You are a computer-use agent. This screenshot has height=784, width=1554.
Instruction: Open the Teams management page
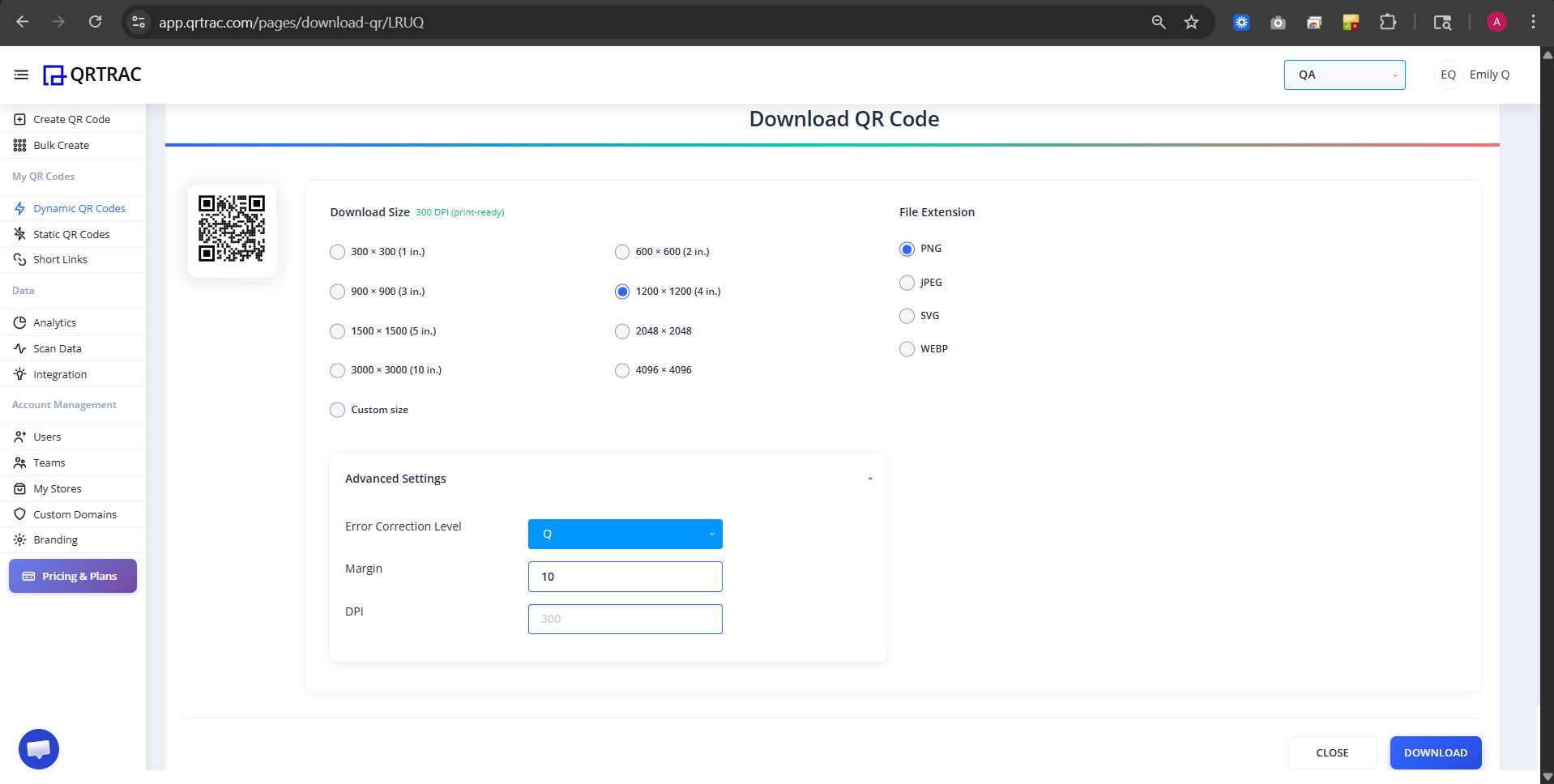(x=49, y=462)
